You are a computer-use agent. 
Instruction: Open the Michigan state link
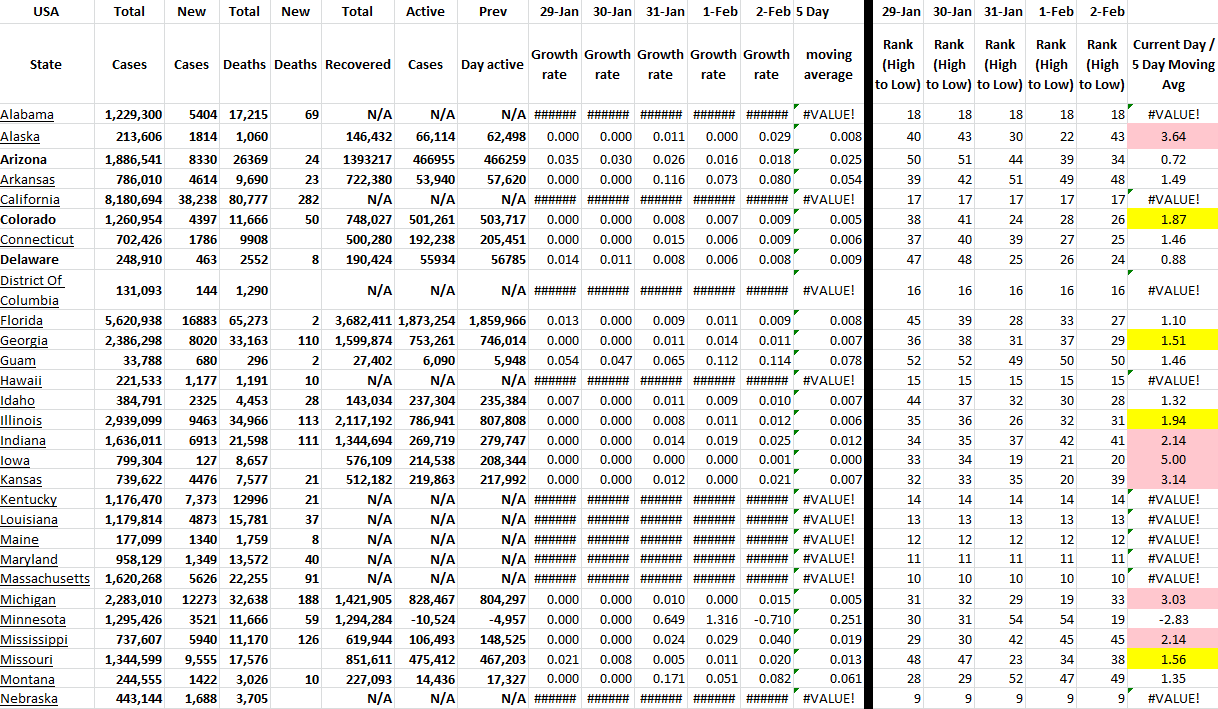click(28, 600)
